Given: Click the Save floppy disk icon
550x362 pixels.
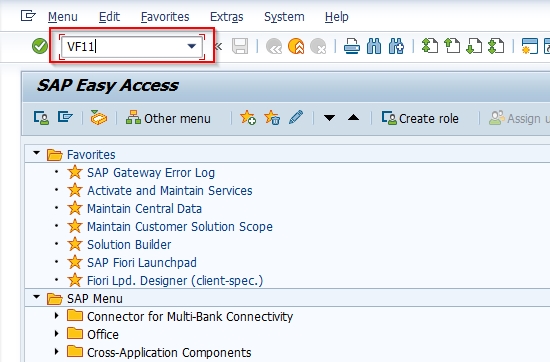Looking at the screenshot, I should pos(240,46).
